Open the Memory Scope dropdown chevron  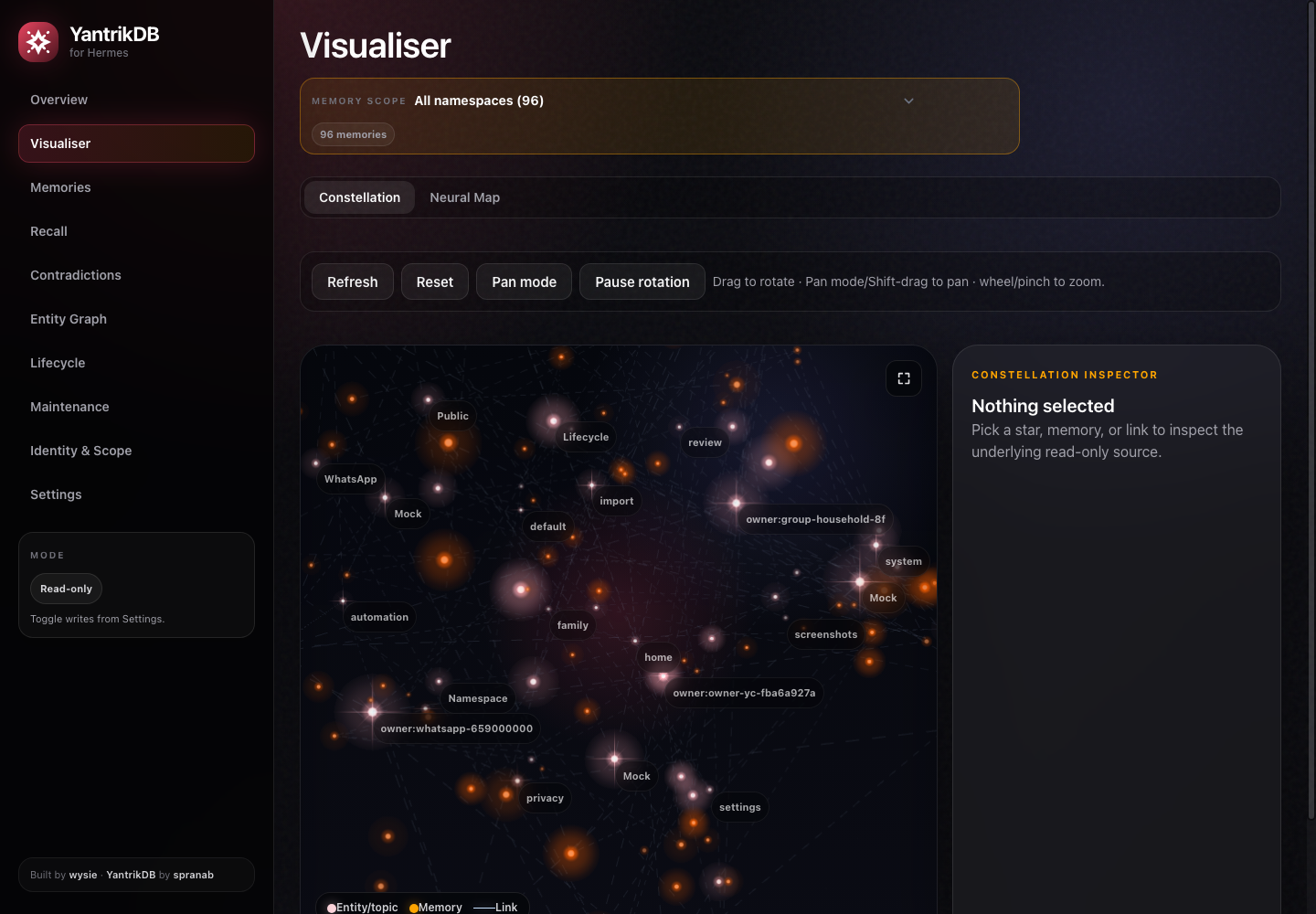[908, 101]
